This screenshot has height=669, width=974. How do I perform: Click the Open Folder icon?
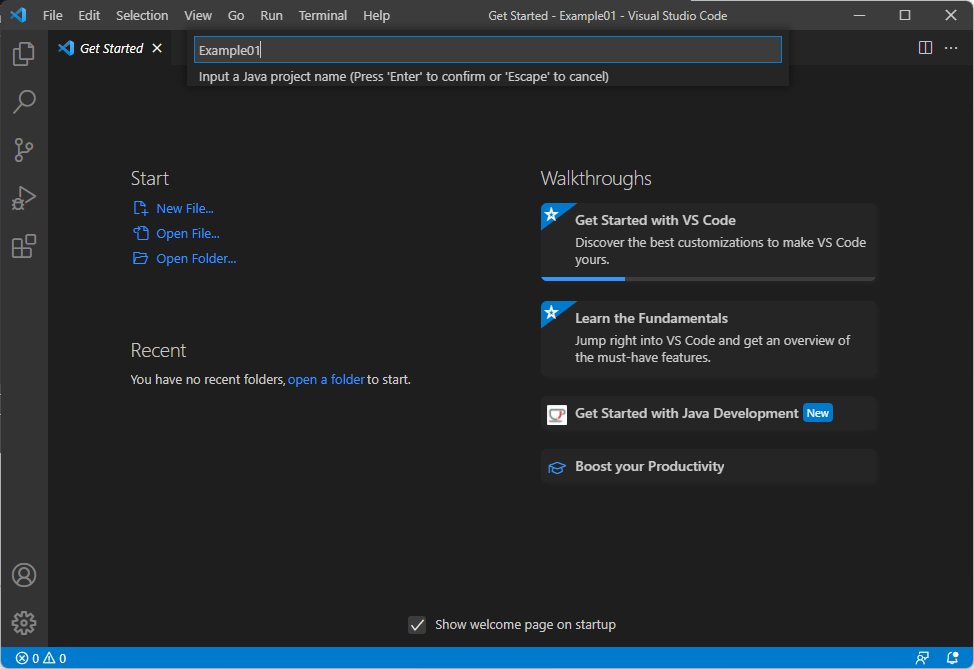tap(140, 258)
